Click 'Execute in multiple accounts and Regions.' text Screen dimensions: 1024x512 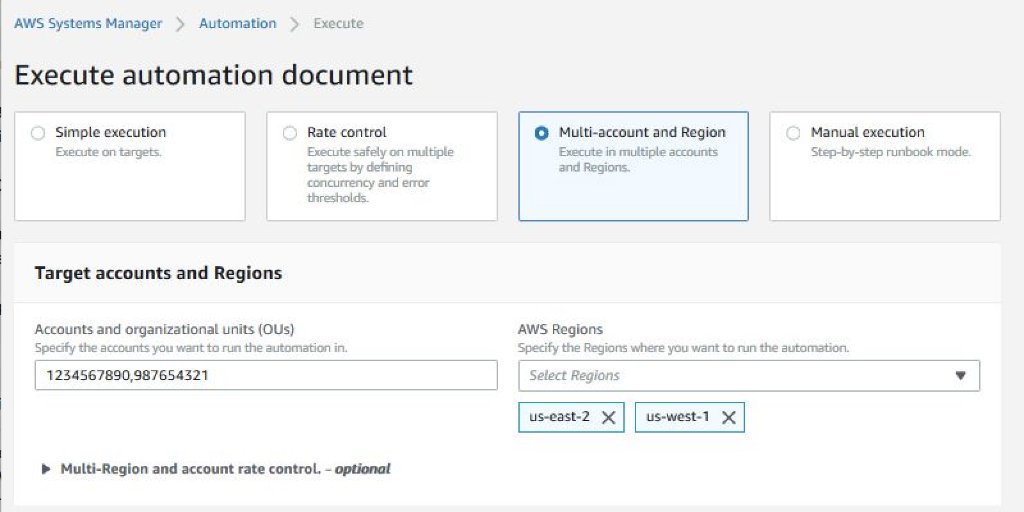(x=638, y=159)
